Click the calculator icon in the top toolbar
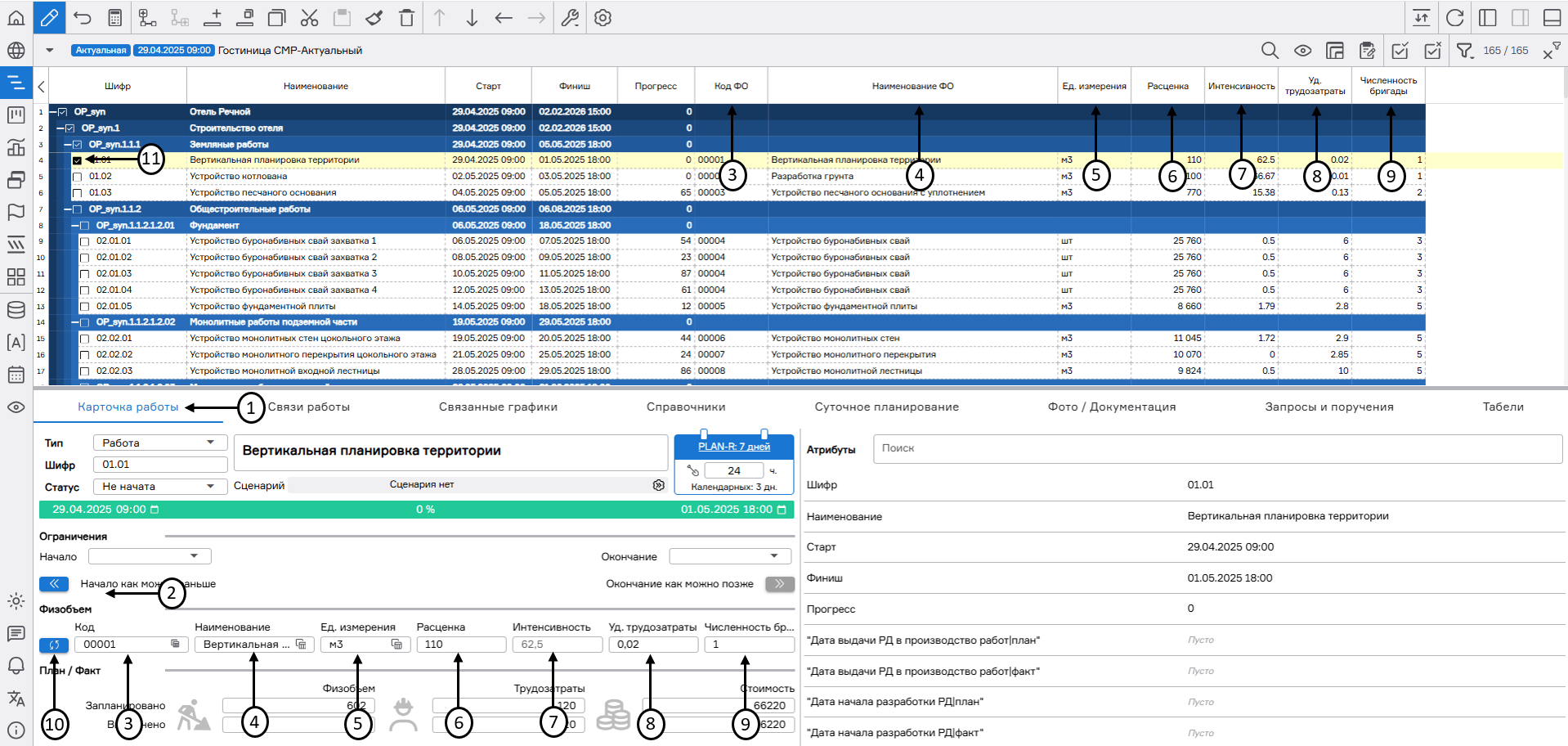The height and width of the screenshot is (746, 1568). pyautogui.click(x=115, y=17)
